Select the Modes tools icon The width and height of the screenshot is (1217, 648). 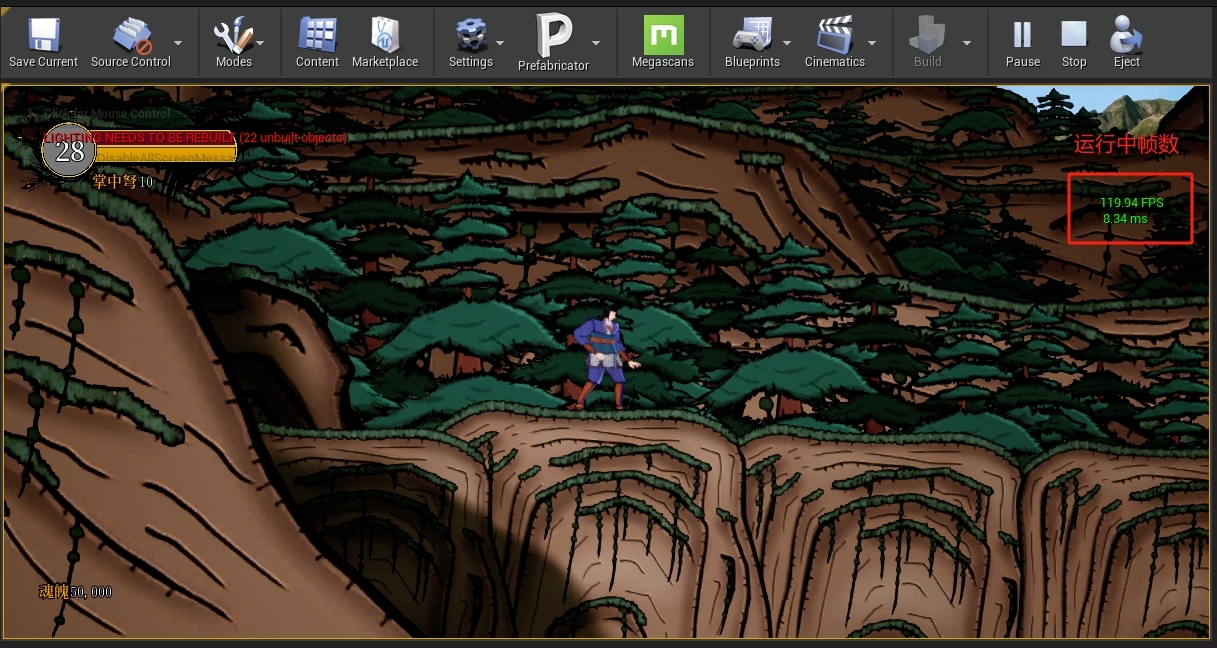(233, 35)
